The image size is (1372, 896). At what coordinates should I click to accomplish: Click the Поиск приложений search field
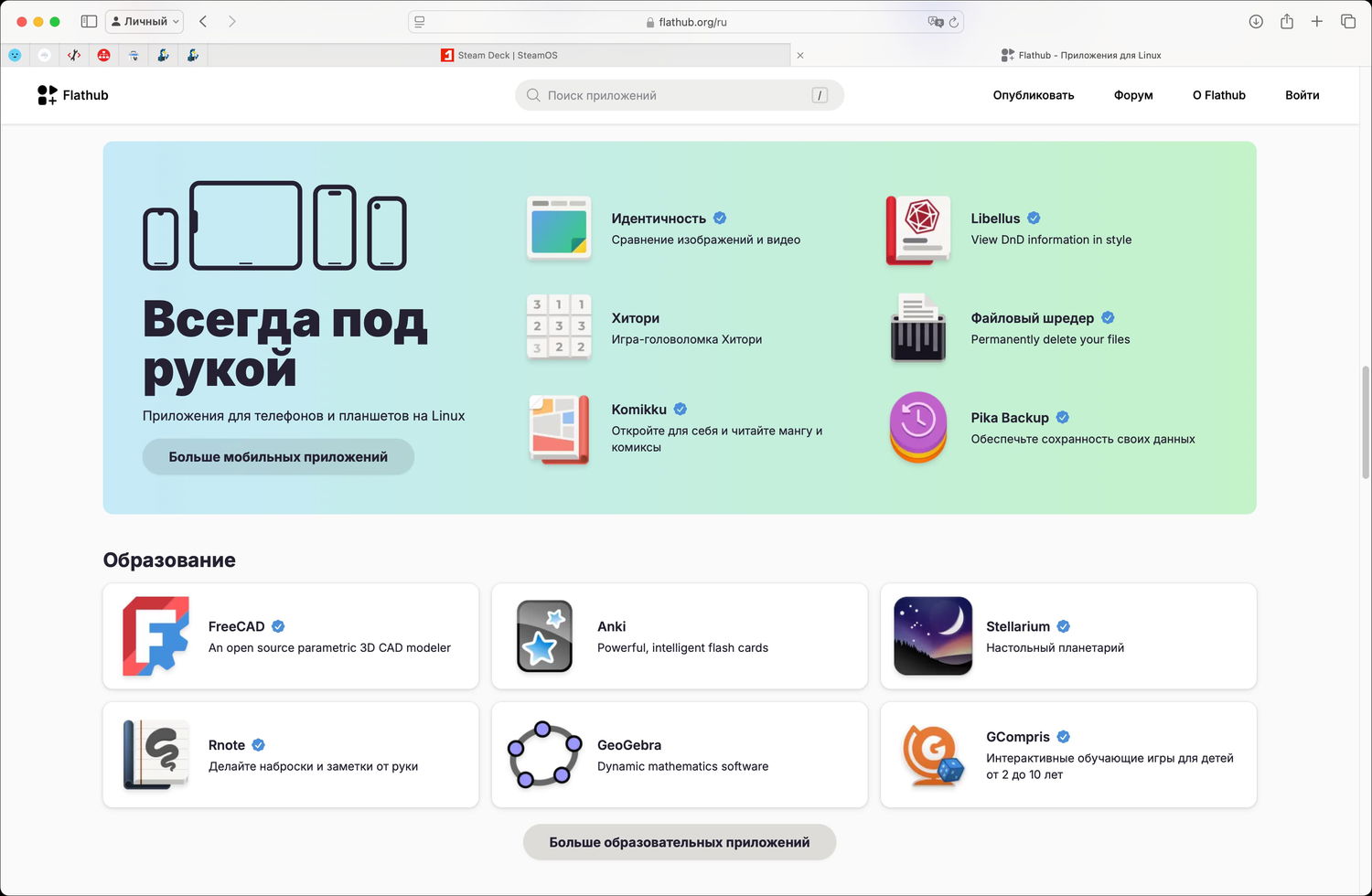coord(679,95)
